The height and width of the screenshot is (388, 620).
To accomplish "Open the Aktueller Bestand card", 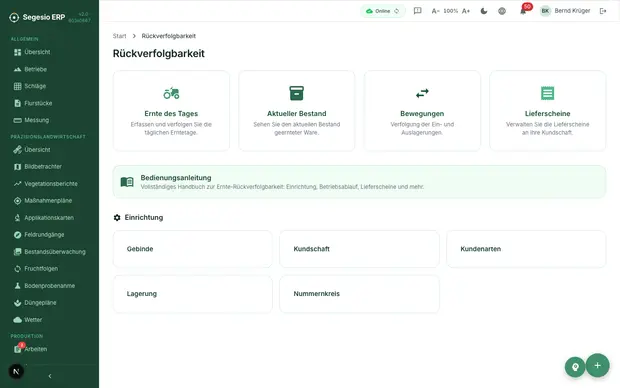I will point(297,111).
